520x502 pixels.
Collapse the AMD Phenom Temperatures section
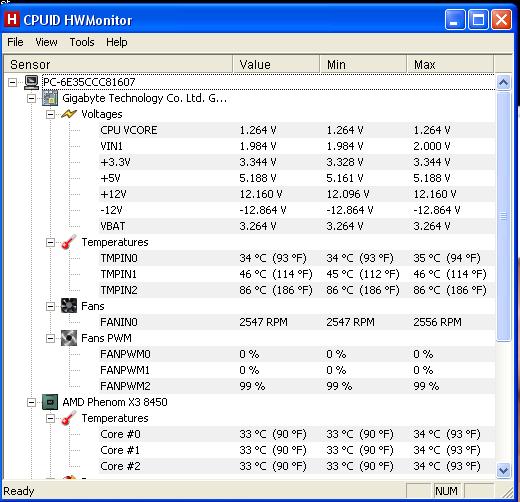pyautogui.click(x=50, y=418)
